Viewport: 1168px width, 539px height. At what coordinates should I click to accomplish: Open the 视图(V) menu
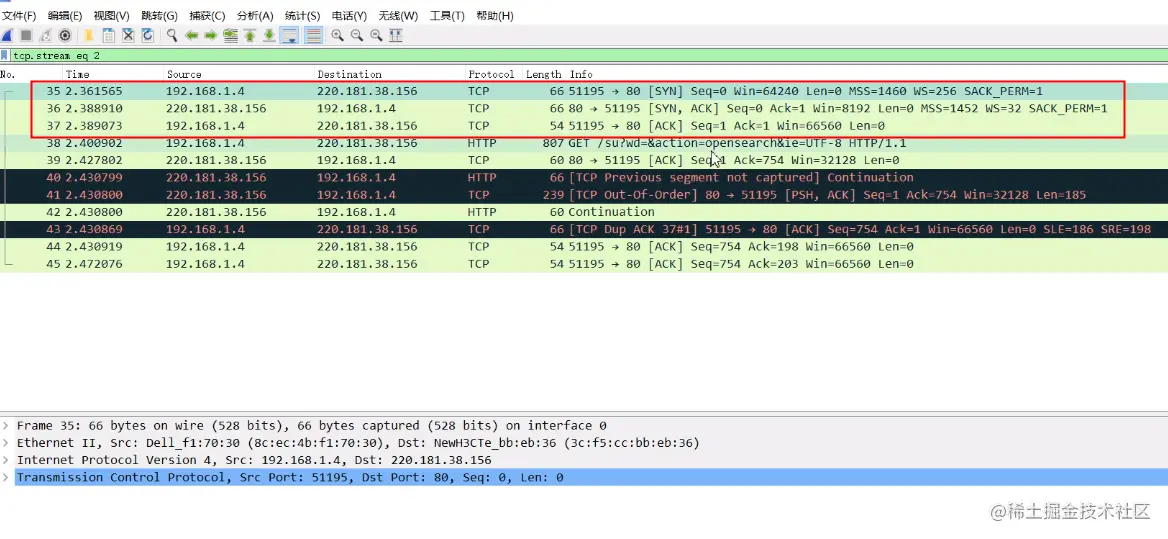(112, 16)
